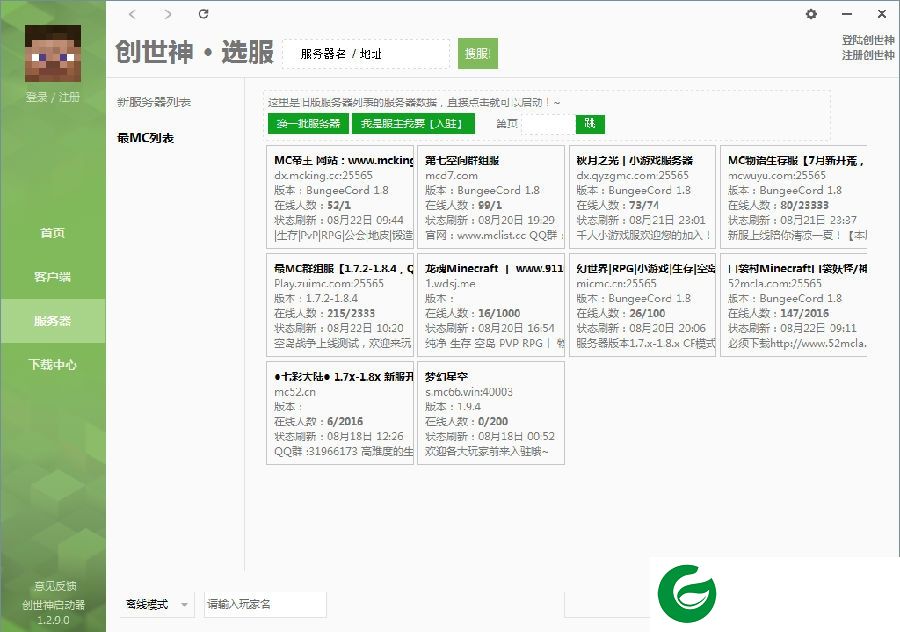
Task: Select 最MC列表 tab
Action: click(x=145, y=138)
